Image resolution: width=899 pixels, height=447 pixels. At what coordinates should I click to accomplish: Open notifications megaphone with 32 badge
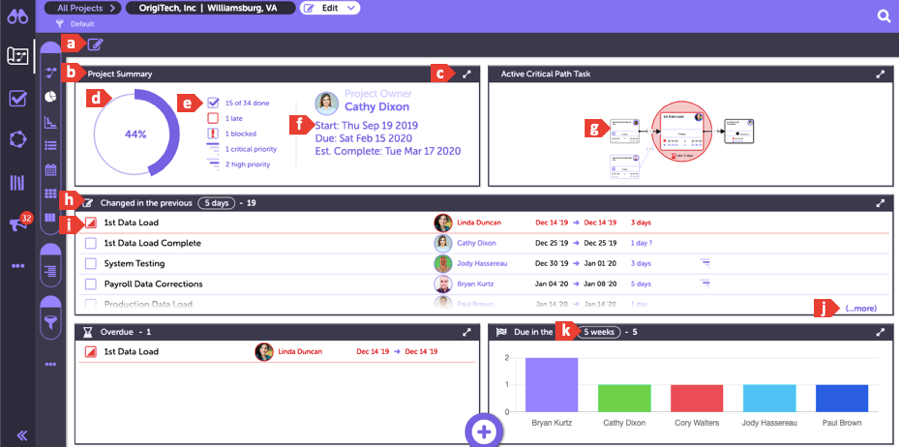pos(17,224)
